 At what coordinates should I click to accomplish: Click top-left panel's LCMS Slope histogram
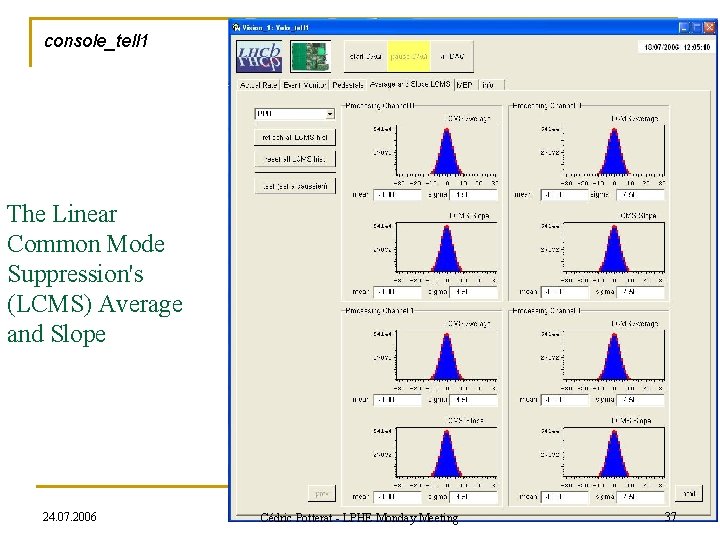pyautogui.click(x=446, y=248)
